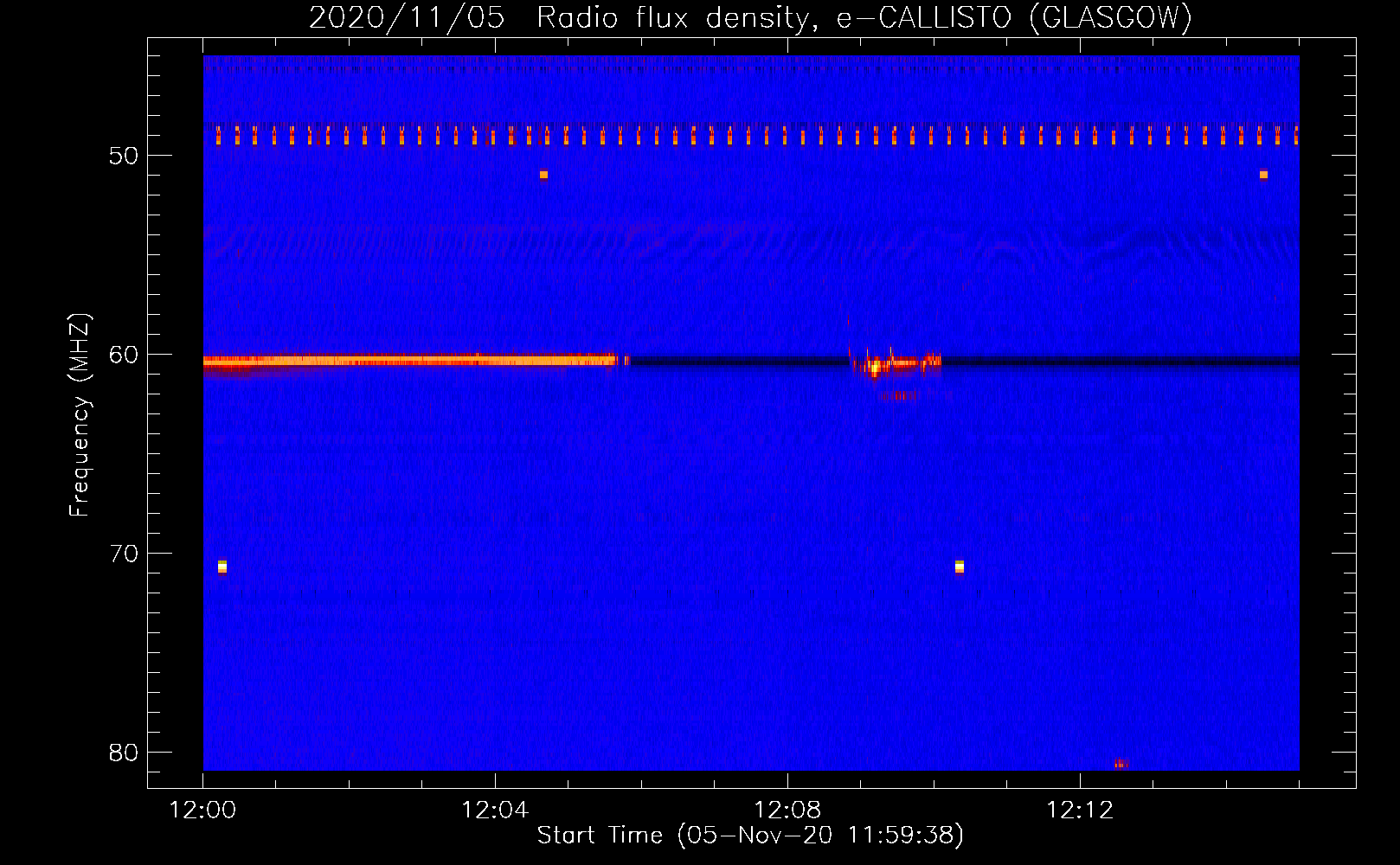Click the bright yellow-orange 60 MHz emission band
Image resolution: width=1400 pixels, height=865 pixels.
point(410,361)
